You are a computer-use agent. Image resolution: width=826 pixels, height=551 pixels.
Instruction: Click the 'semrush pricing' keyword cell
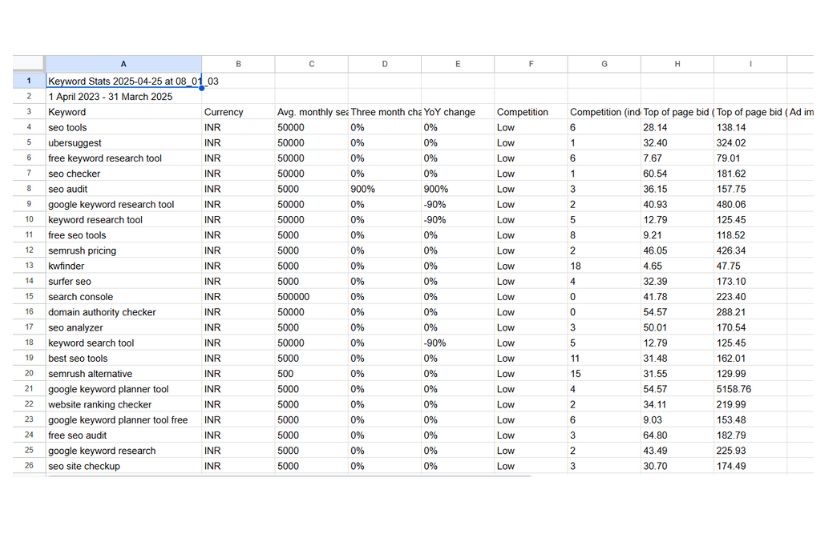click(x=123, y=250)
